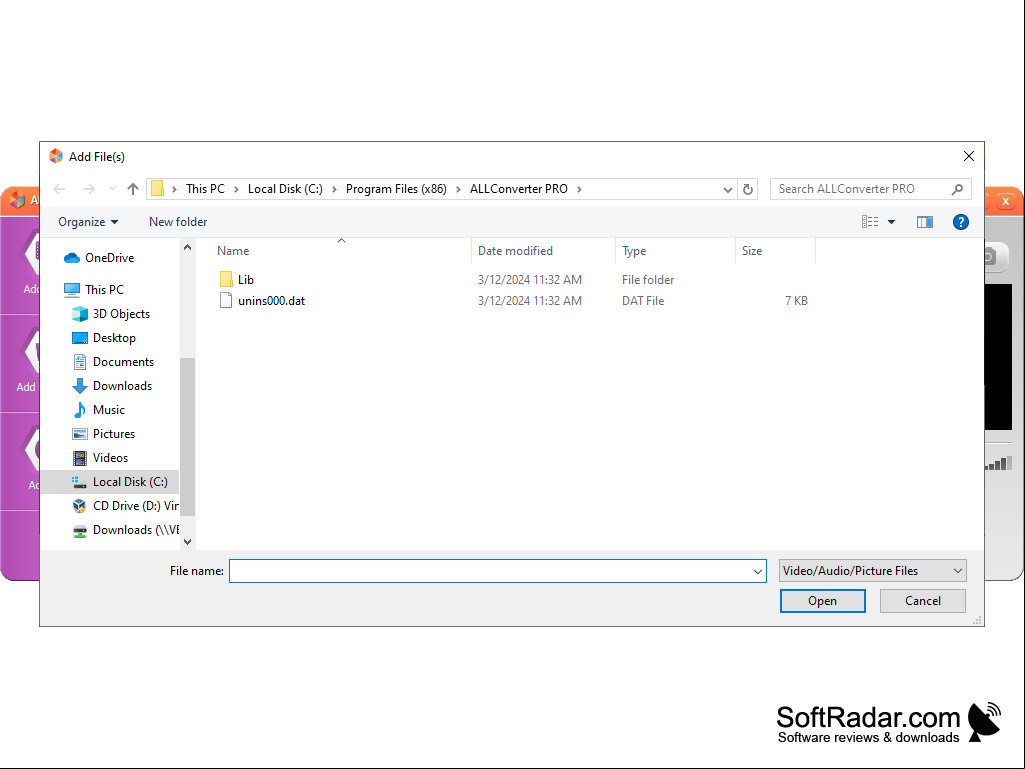
Task: Open the Video/Audio/Picture Files type filter
Action: coord(872,571)
